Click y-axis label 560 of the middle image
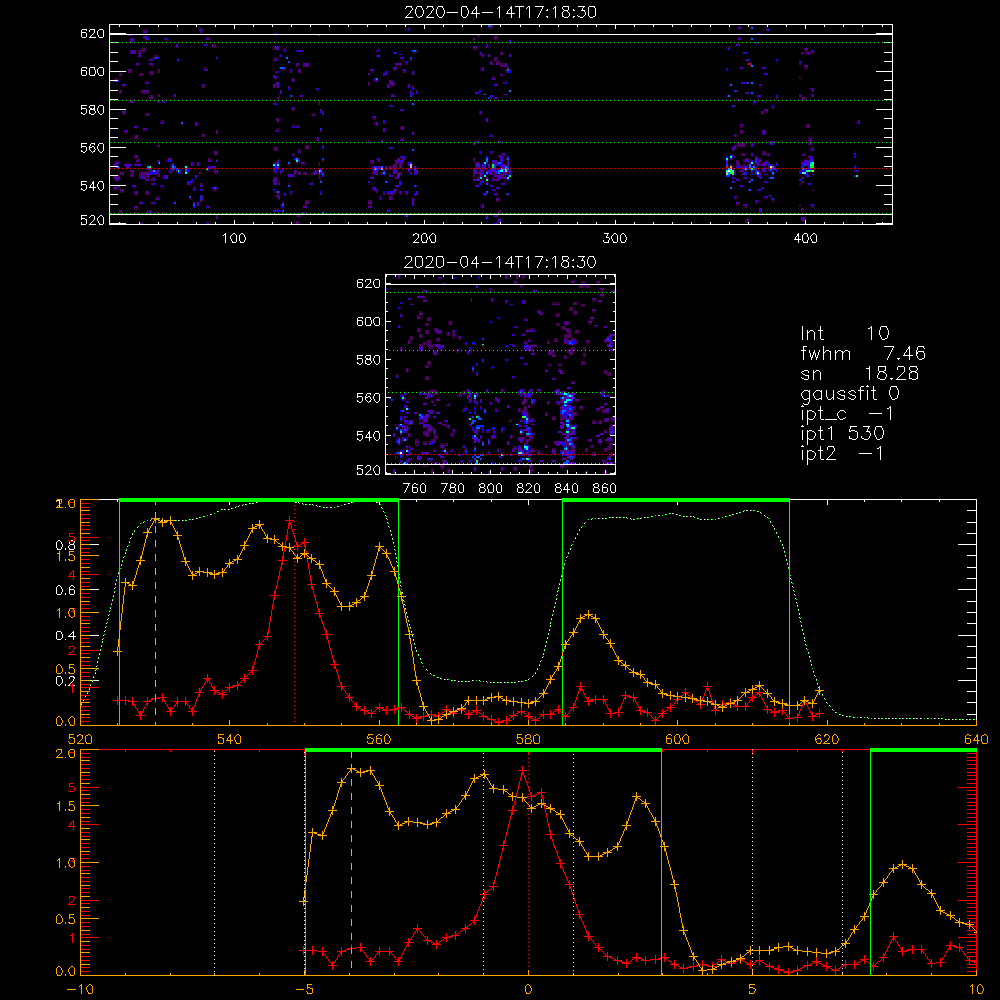The height and width of the screenshot is (1000, 1000). point(369,398)
